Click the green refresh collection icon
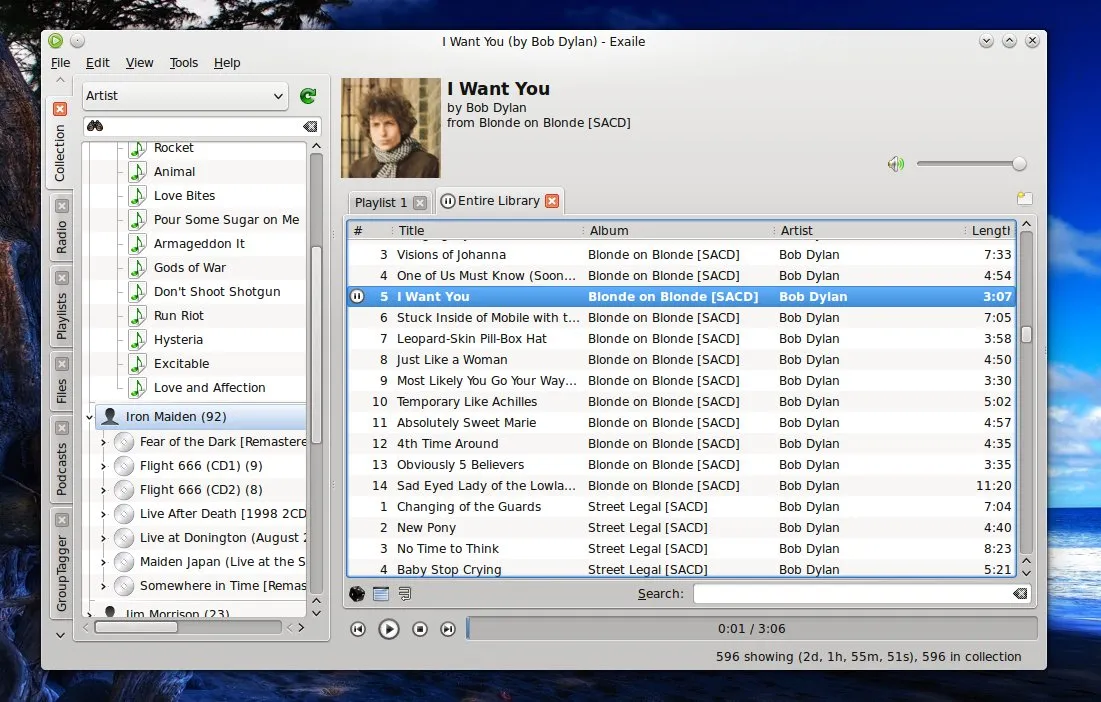 [308, 96]
